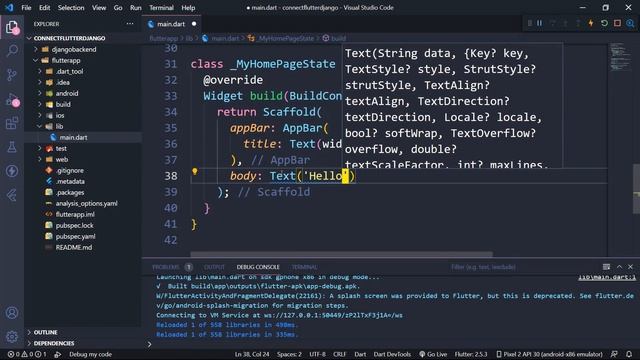Change UTF-8 encoding in status bar
This screenshot has height=360, width=640.
pyautogui.click(x=317, y=354)
